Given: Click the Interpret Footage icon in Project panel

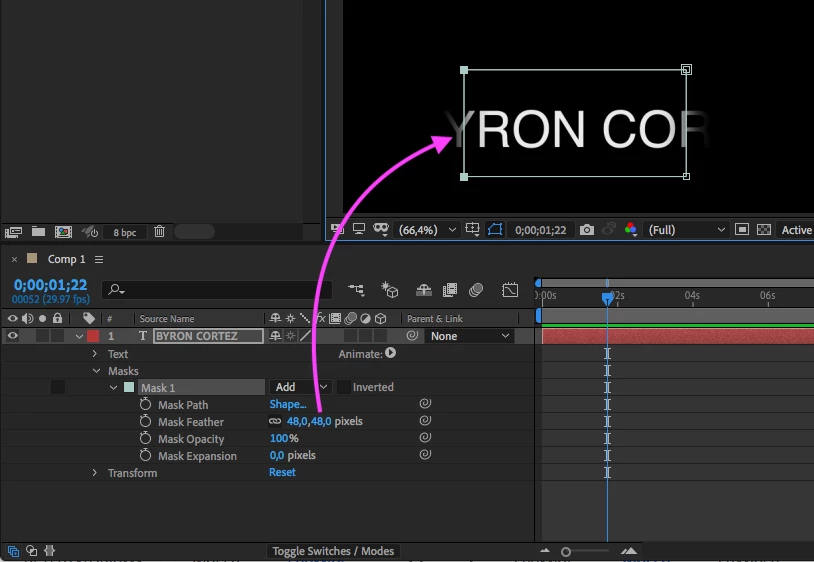Looking at the screenshot, I should (13, 231).
